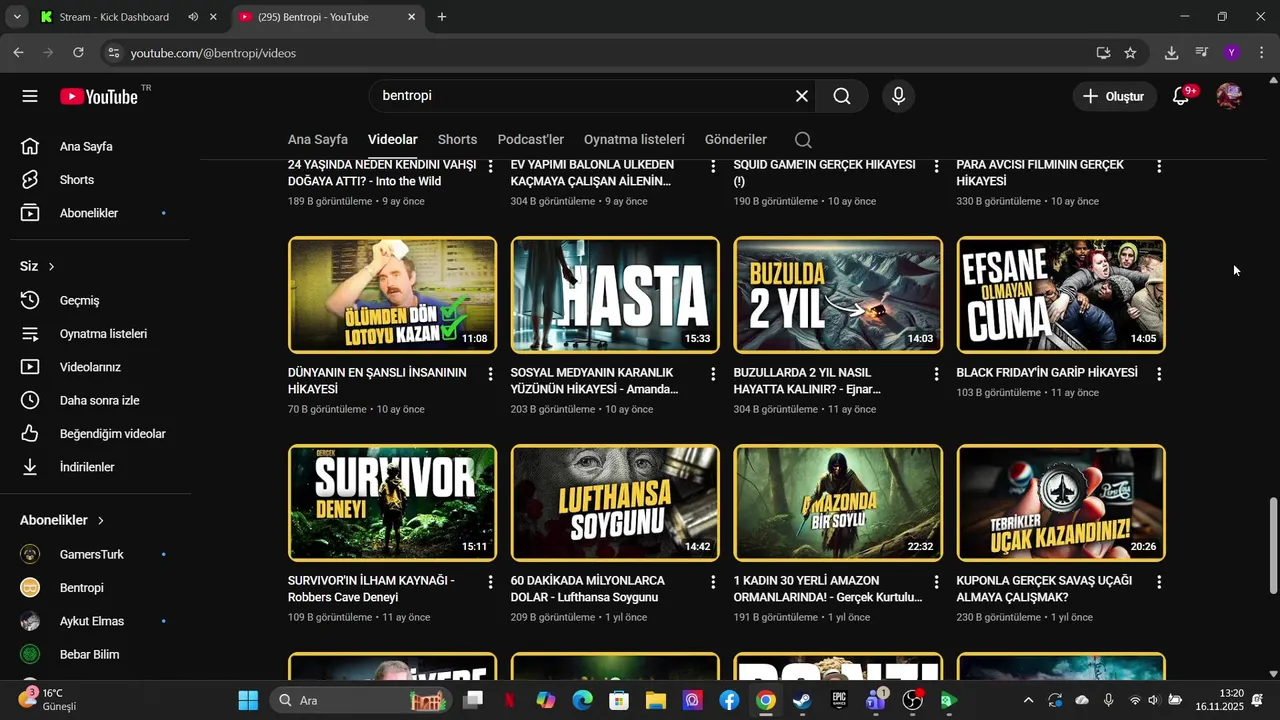Open options for Lufthansa Soygunu video

coord(713,582)
